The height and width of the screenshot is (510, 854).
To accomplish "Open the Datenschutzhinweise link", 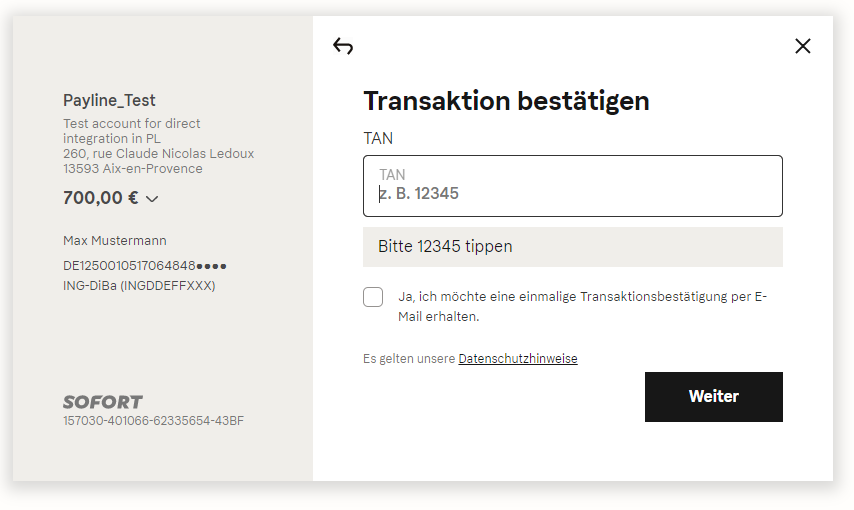I will coord(518,359).
